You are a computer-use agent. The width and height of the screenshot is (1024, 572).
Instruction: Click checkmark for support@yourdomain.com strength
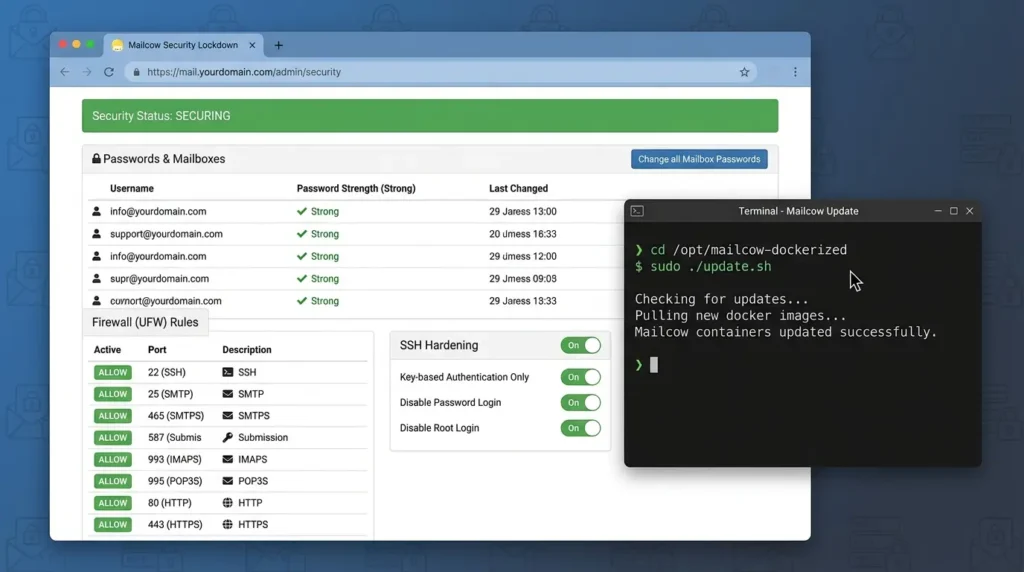[x=301, y=234]
